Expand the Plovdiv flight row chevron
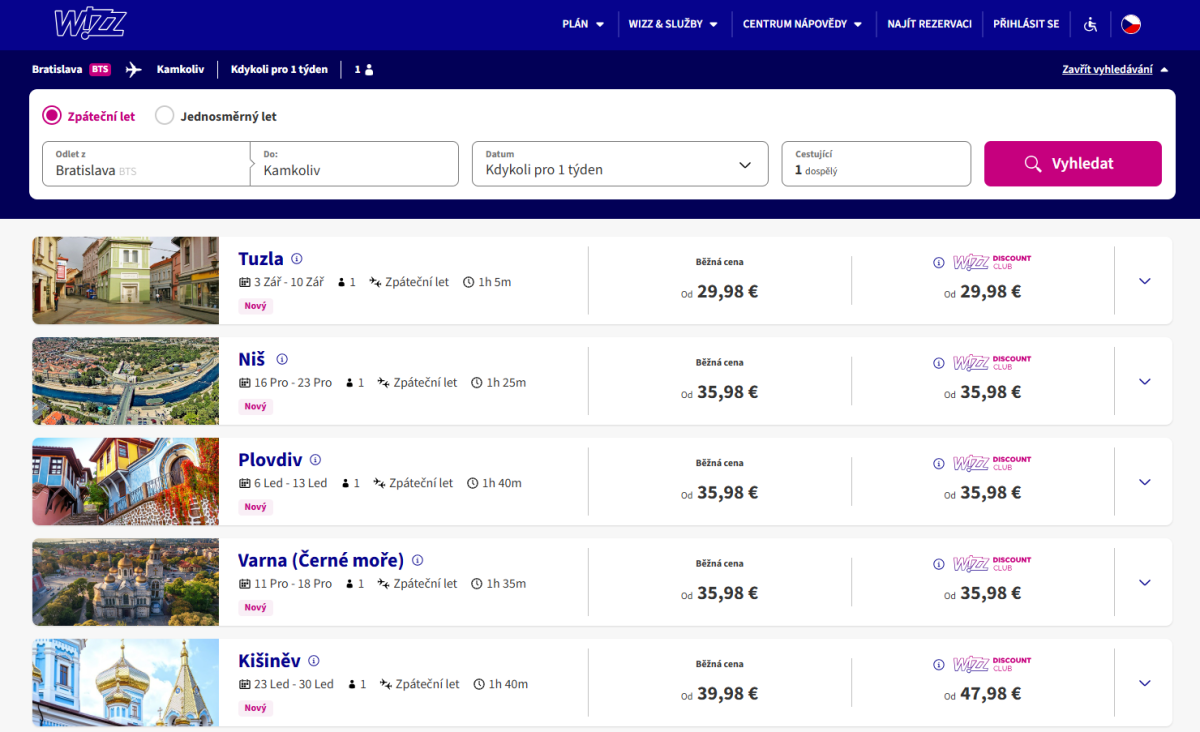1200x732 pixels. point(1145,482)
